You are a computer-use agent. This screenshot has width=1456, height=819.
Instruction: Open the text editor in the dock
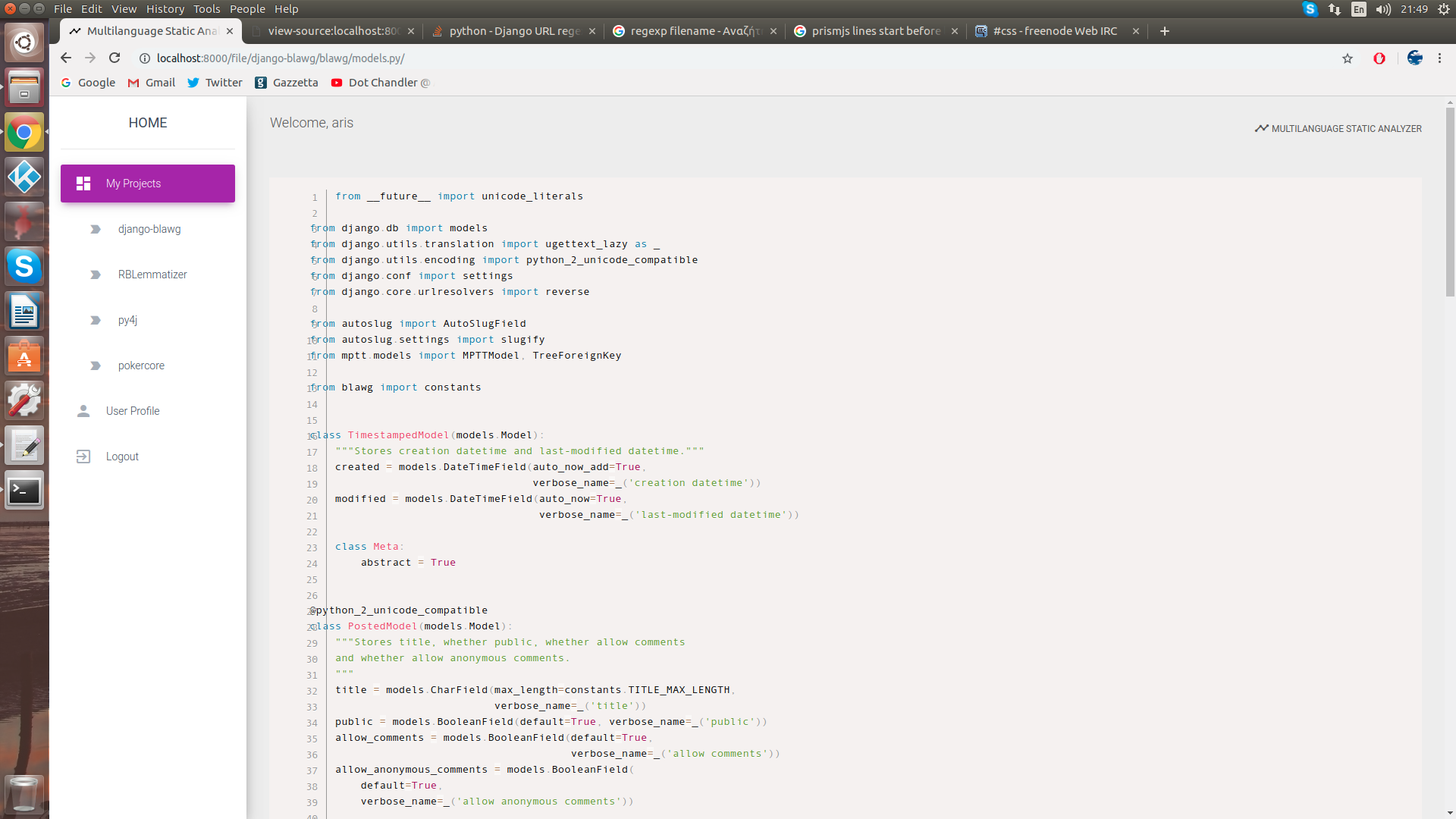pyautogui.click(x=24, y=445)
